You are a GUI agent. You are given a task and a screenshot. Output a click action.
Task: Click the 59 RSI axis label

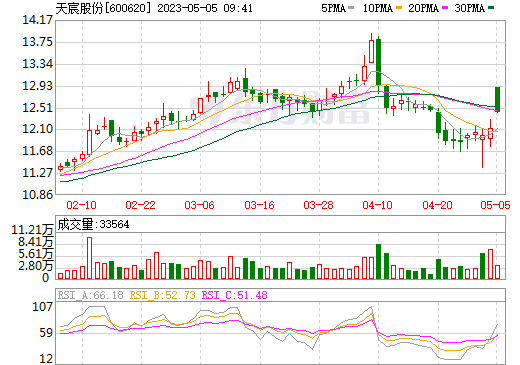46,333
